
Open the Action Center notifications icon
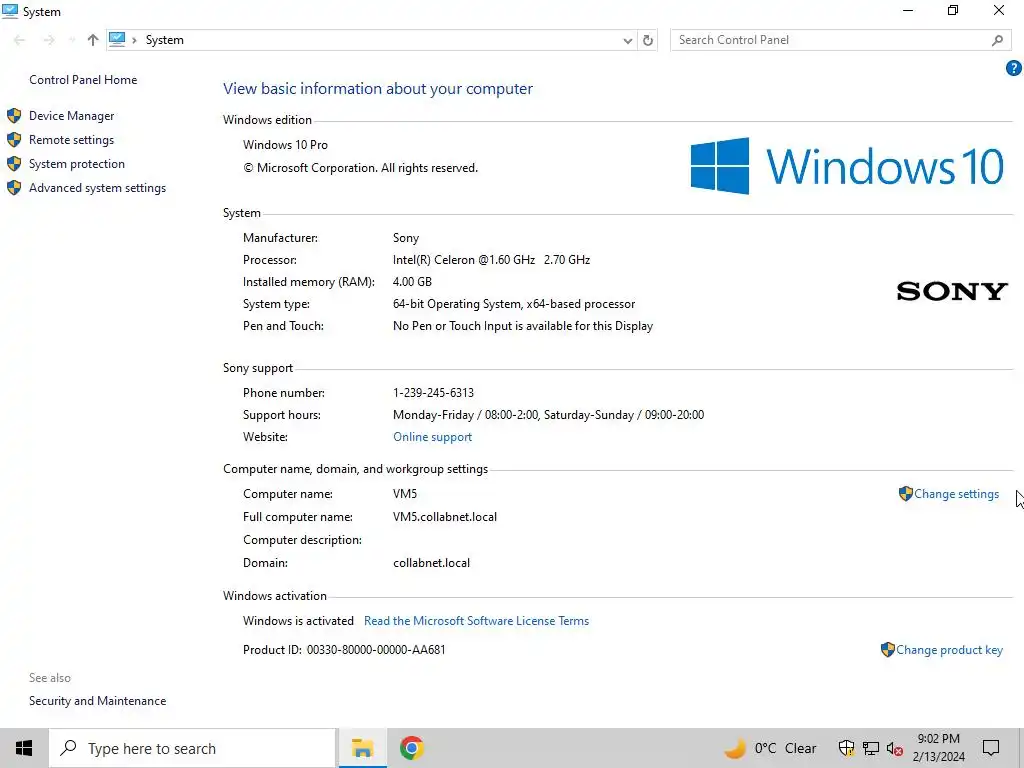pyautogui.click(x=991, y=748)
